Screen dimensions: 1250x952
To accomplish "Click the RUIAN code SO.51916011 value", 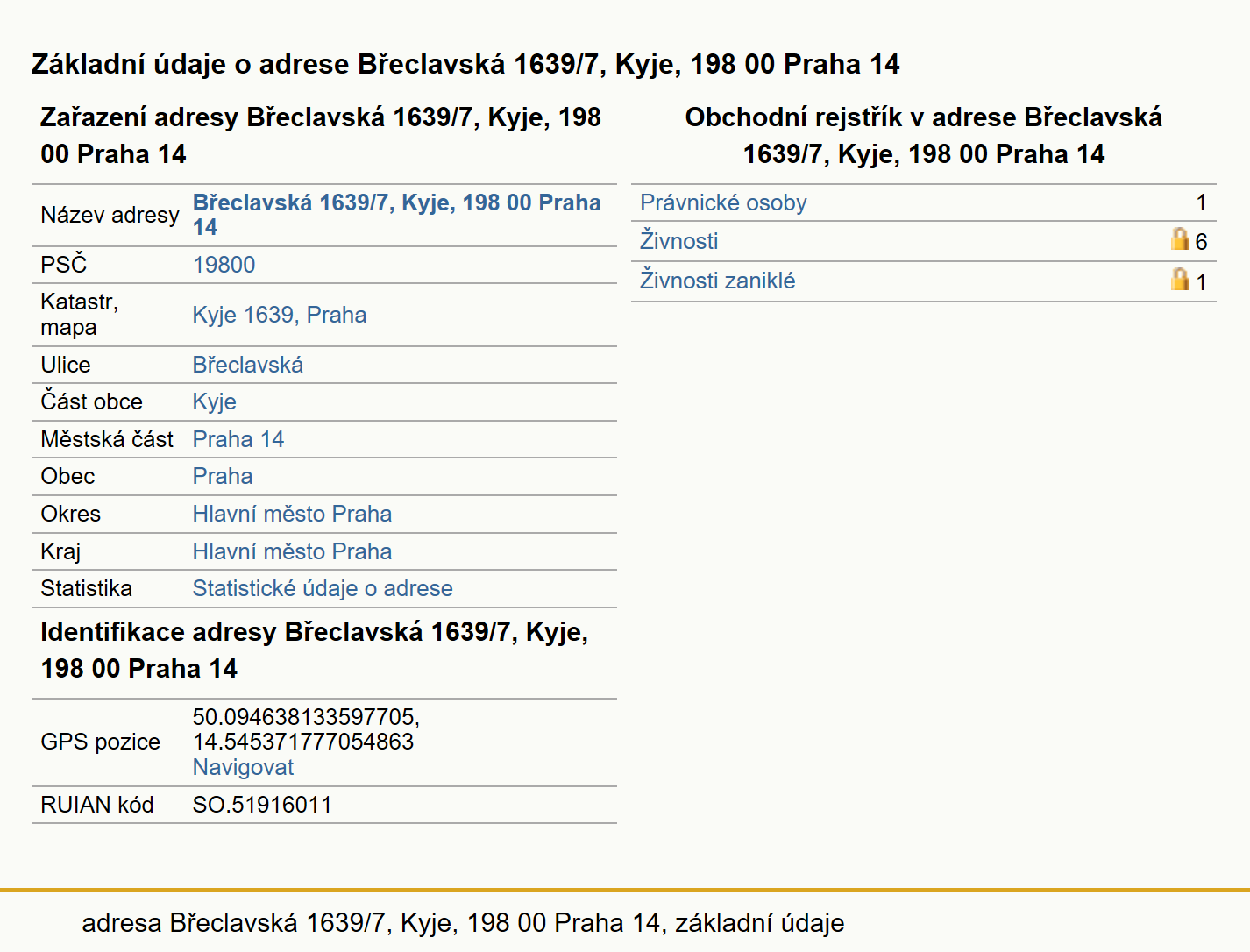I will (x=262, y=805).
